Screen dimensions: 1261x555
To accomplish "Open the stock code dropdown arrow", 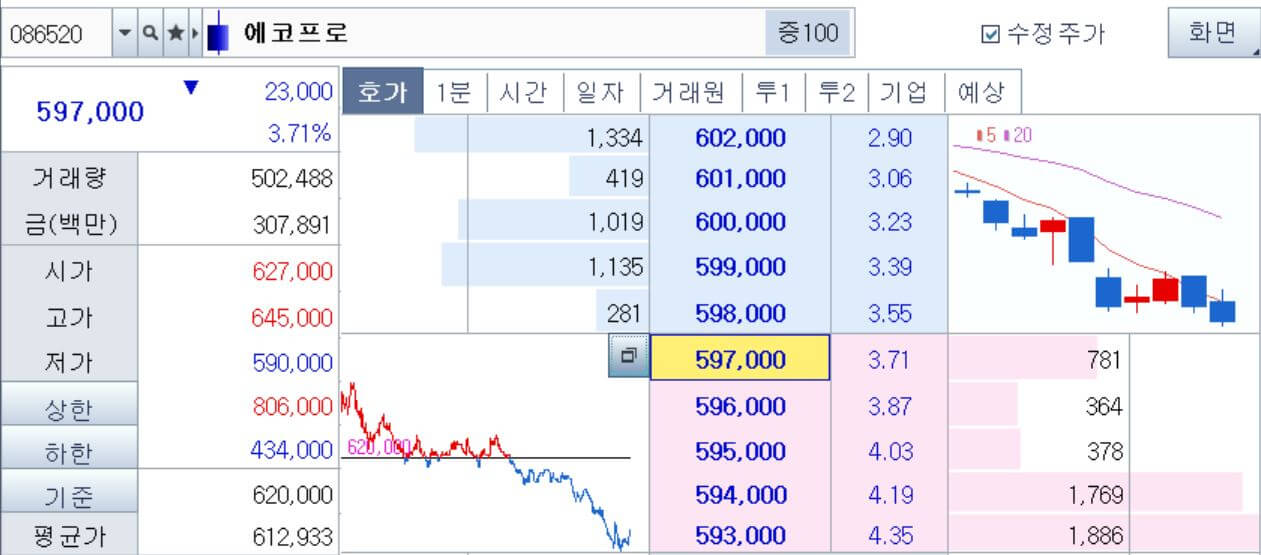I will point(125,33).
